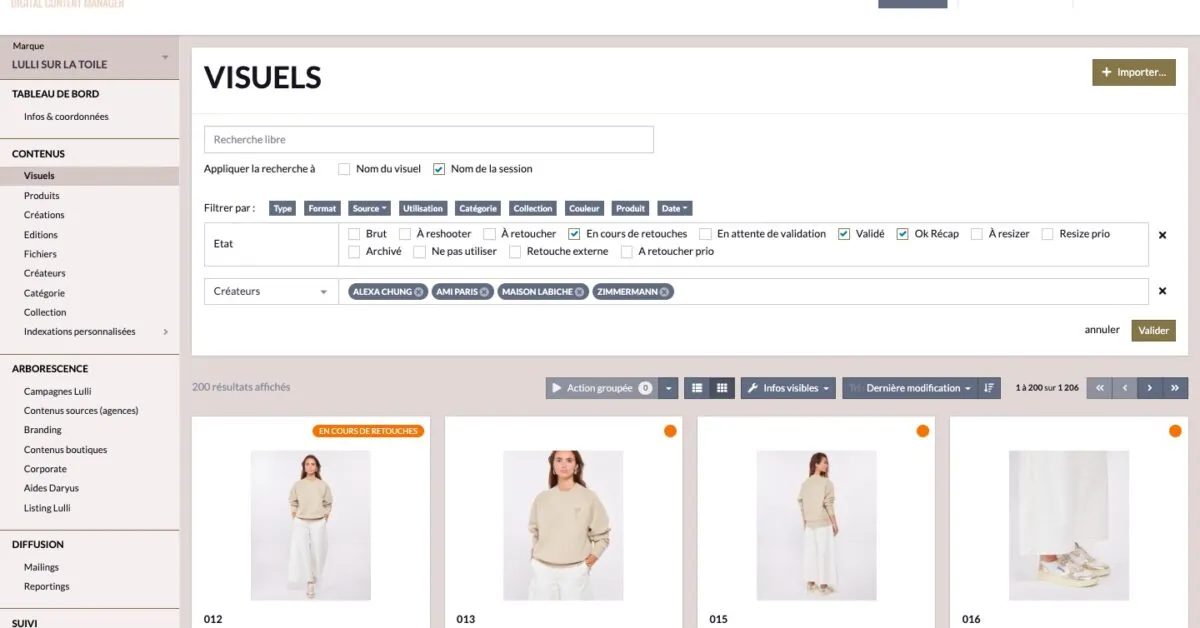Toggle the sort order icon

[988, 388]
